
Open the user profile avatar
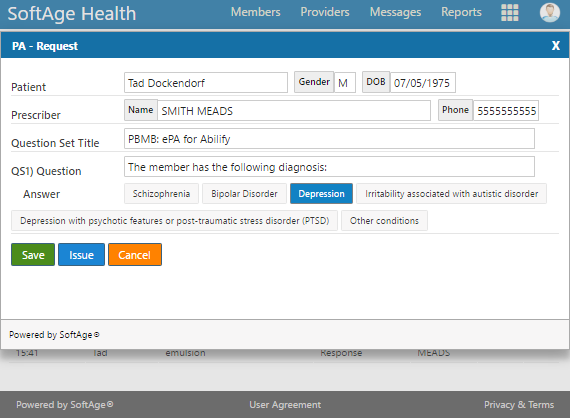pyautogui.click(x=549, y=13)
